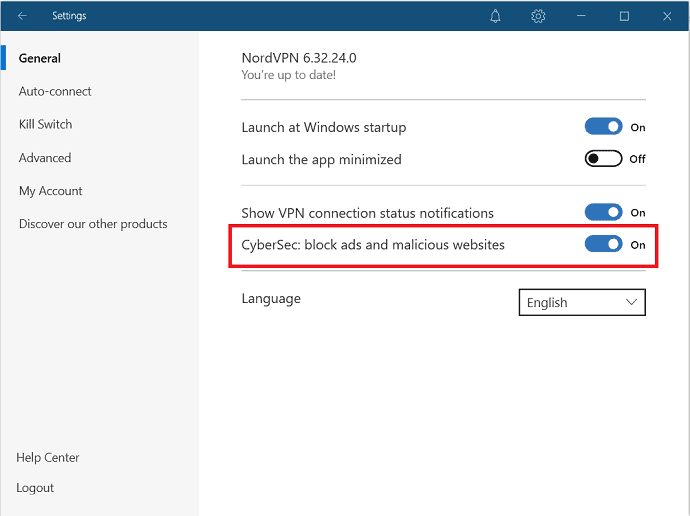Maximize the NordVPN window

pyautogui.click(x=624, y=16)
